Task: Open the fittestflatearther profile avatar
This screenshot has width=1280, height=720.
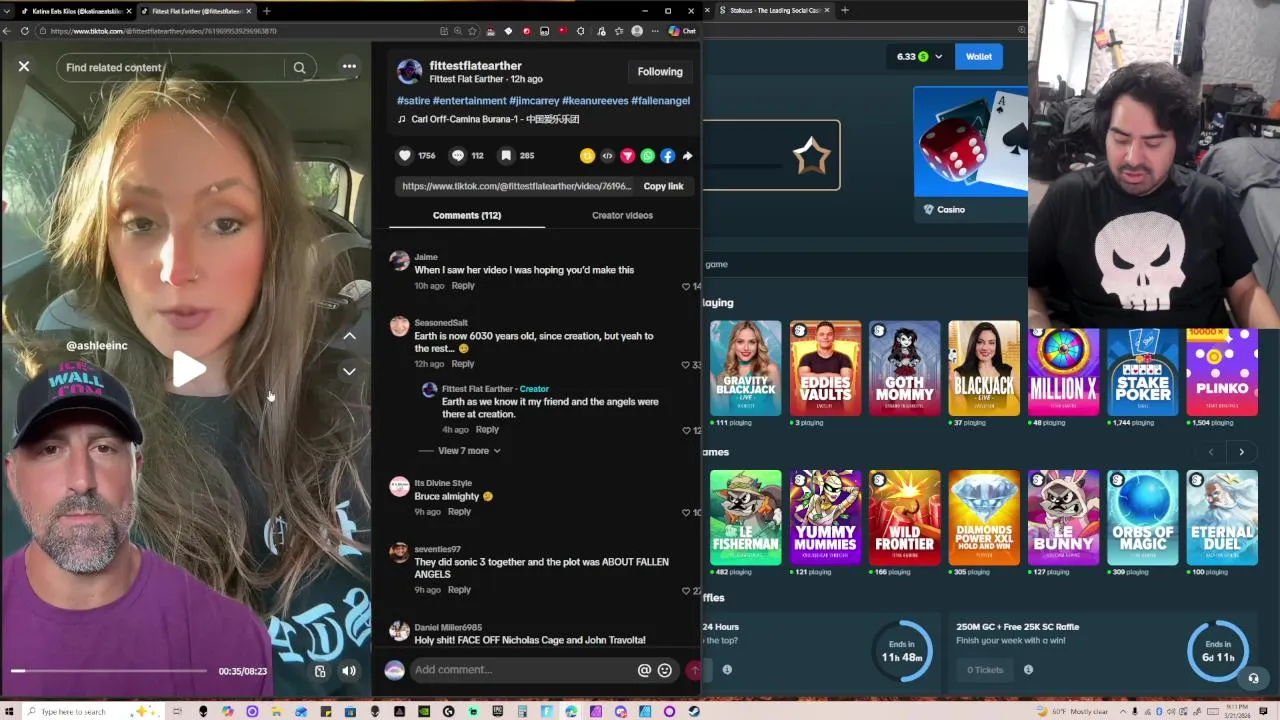Action: pyautogui.click(x=409, y=71)
